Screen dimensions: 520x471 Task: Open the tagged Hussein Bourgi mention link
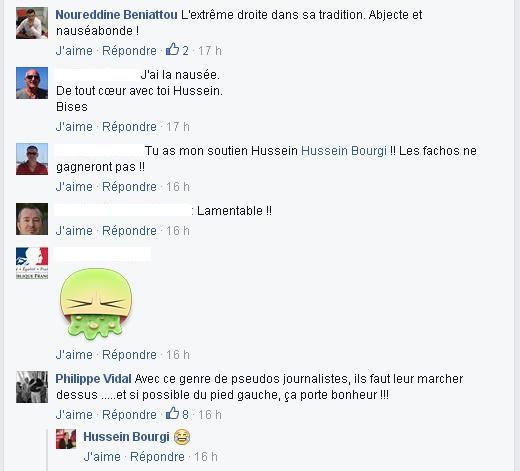[x=344, y=151]
